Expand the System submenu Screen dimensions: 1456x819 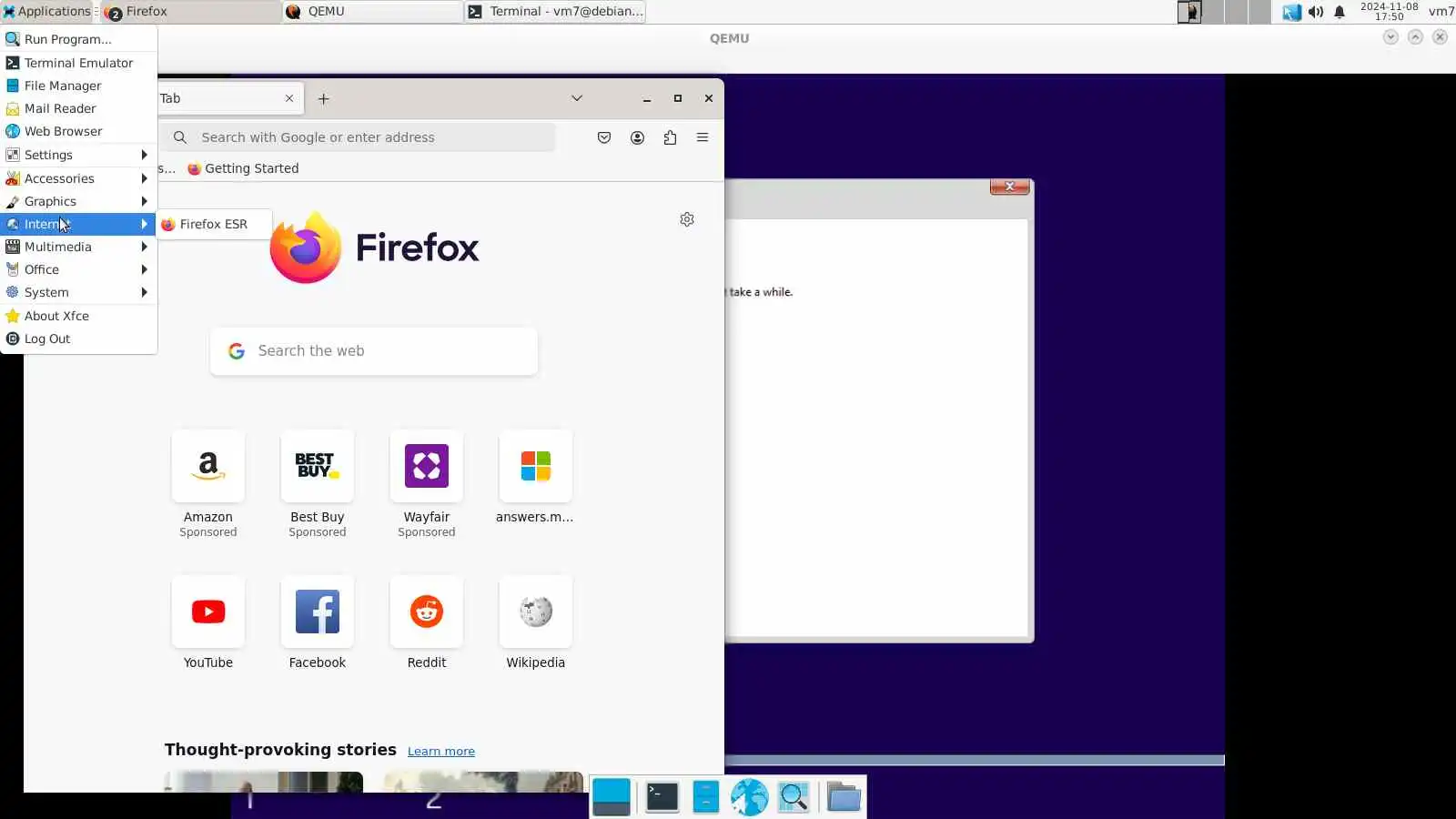pyautogui.click(x=78, y=292)
